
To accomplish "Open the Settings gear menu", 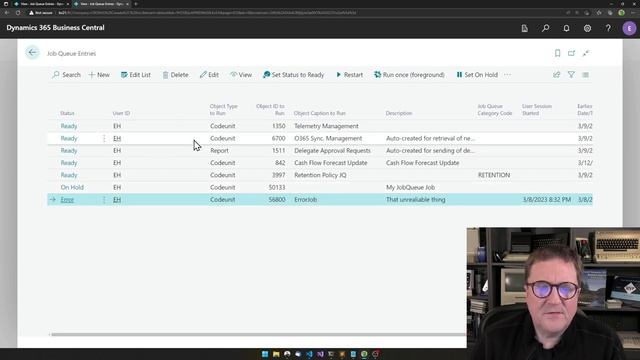I will tap(587, 28).
